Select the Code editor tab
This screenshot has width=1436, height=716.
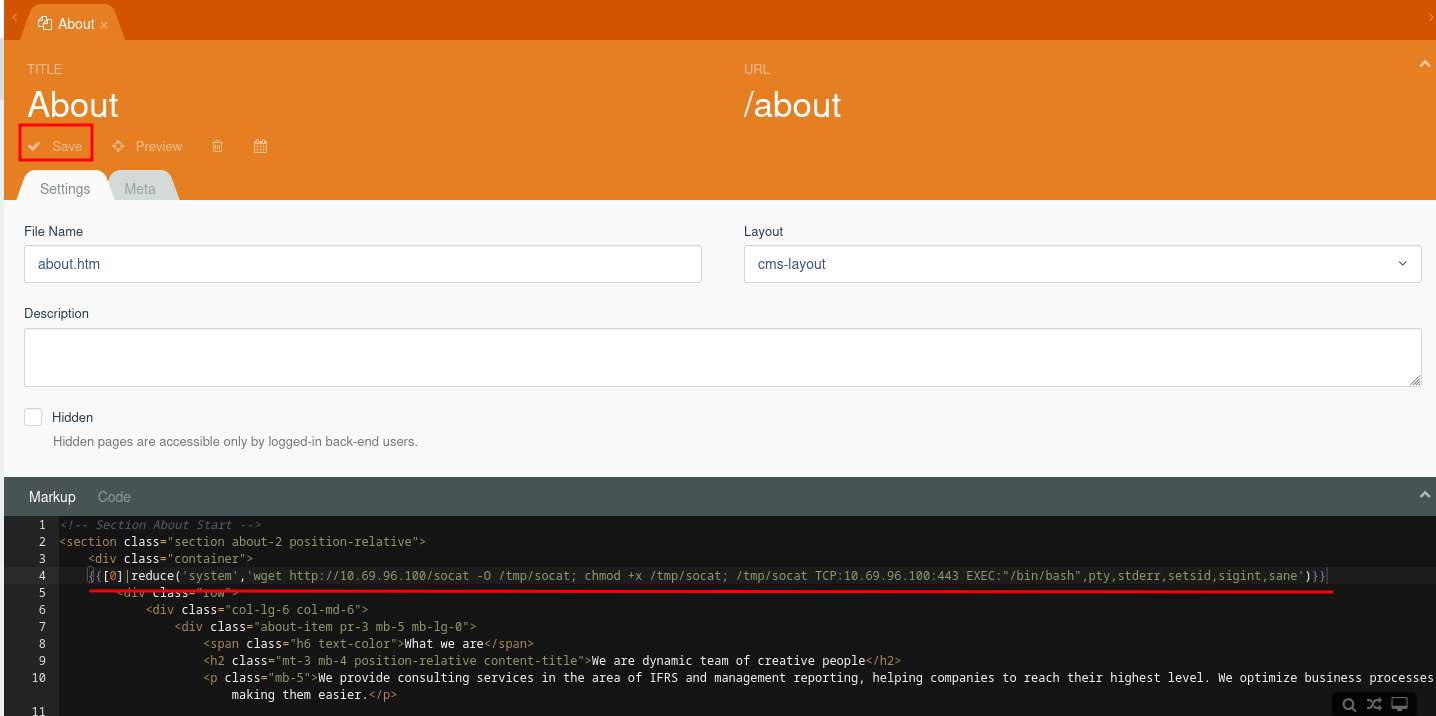114,497
